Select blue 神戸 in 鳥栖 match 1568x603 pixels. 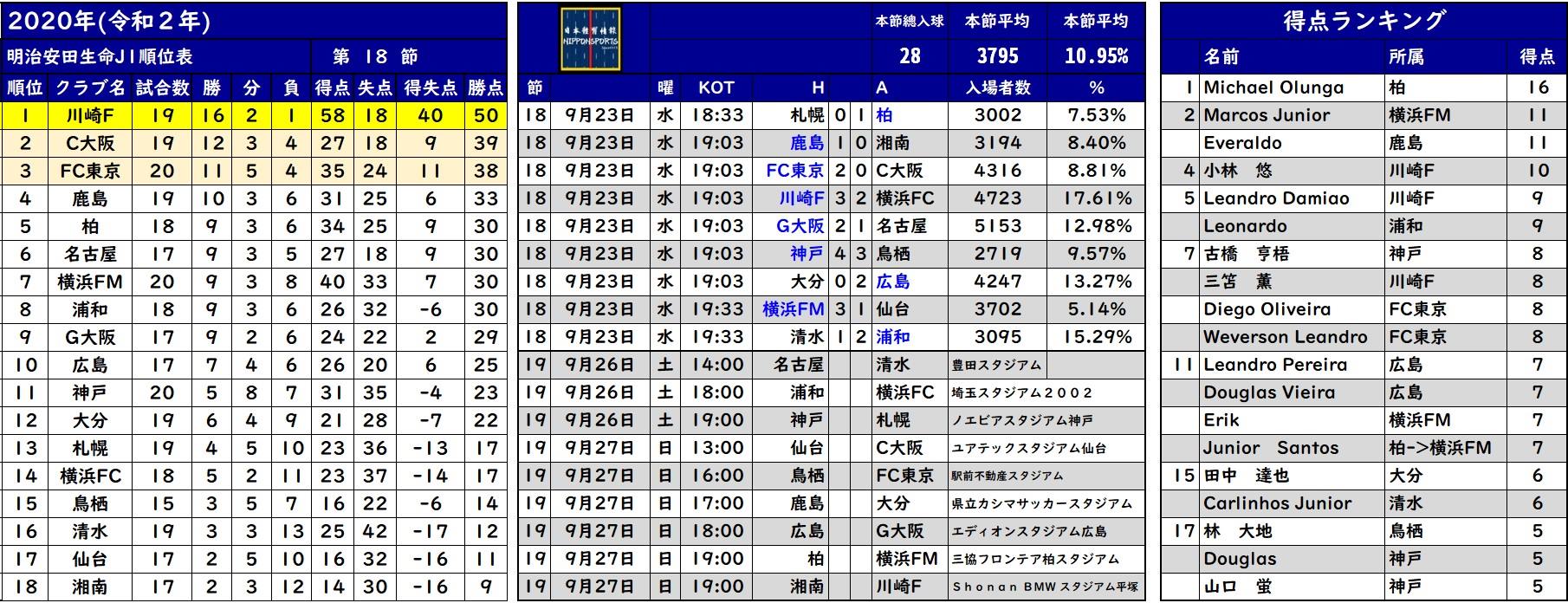(807, 254)
